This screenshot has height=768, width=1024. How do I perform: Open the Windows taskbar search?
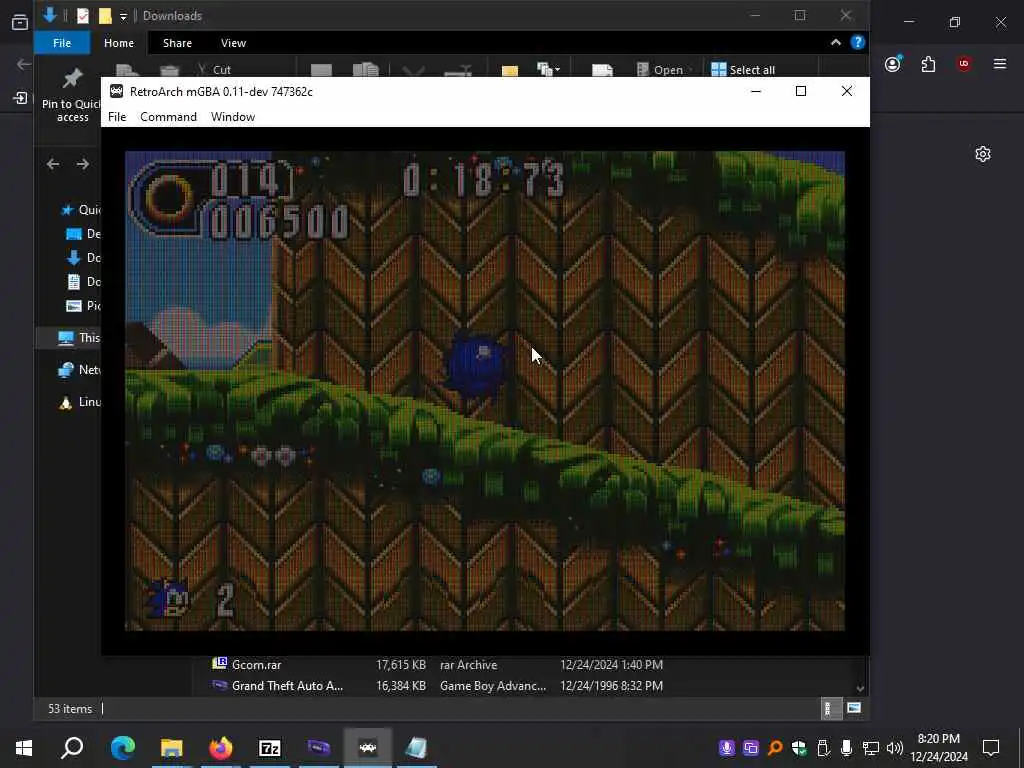[x=72, y=748]
